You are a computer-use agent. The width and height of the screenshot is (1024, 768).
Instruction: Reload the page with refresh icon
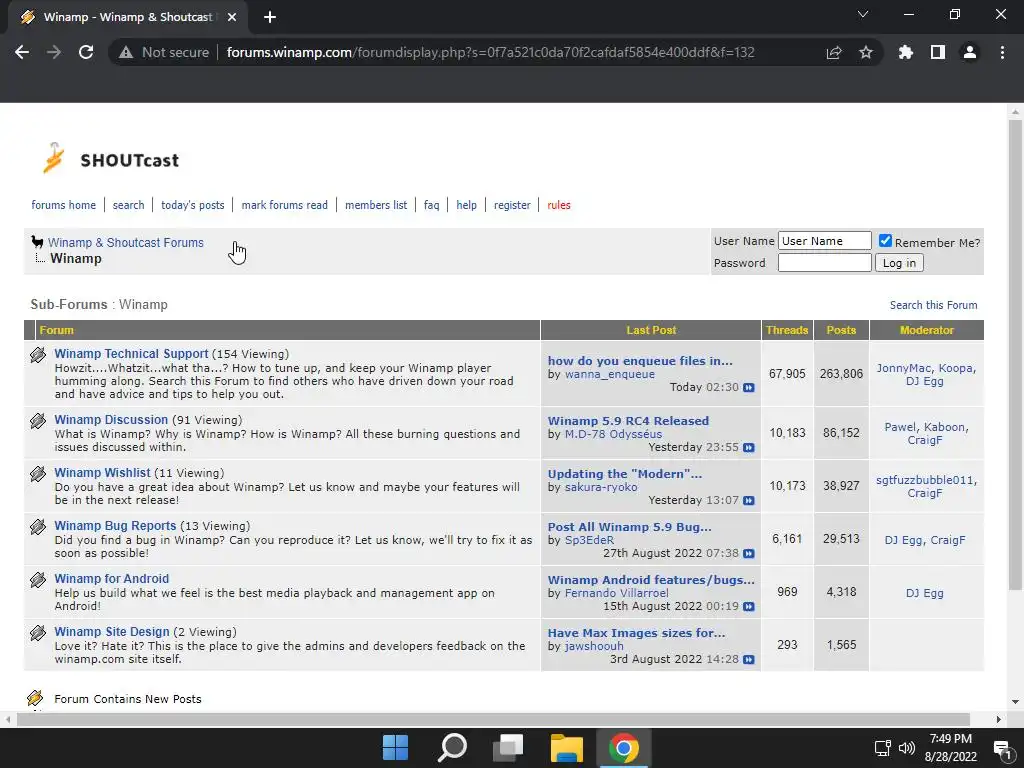[x=86, y=52]
